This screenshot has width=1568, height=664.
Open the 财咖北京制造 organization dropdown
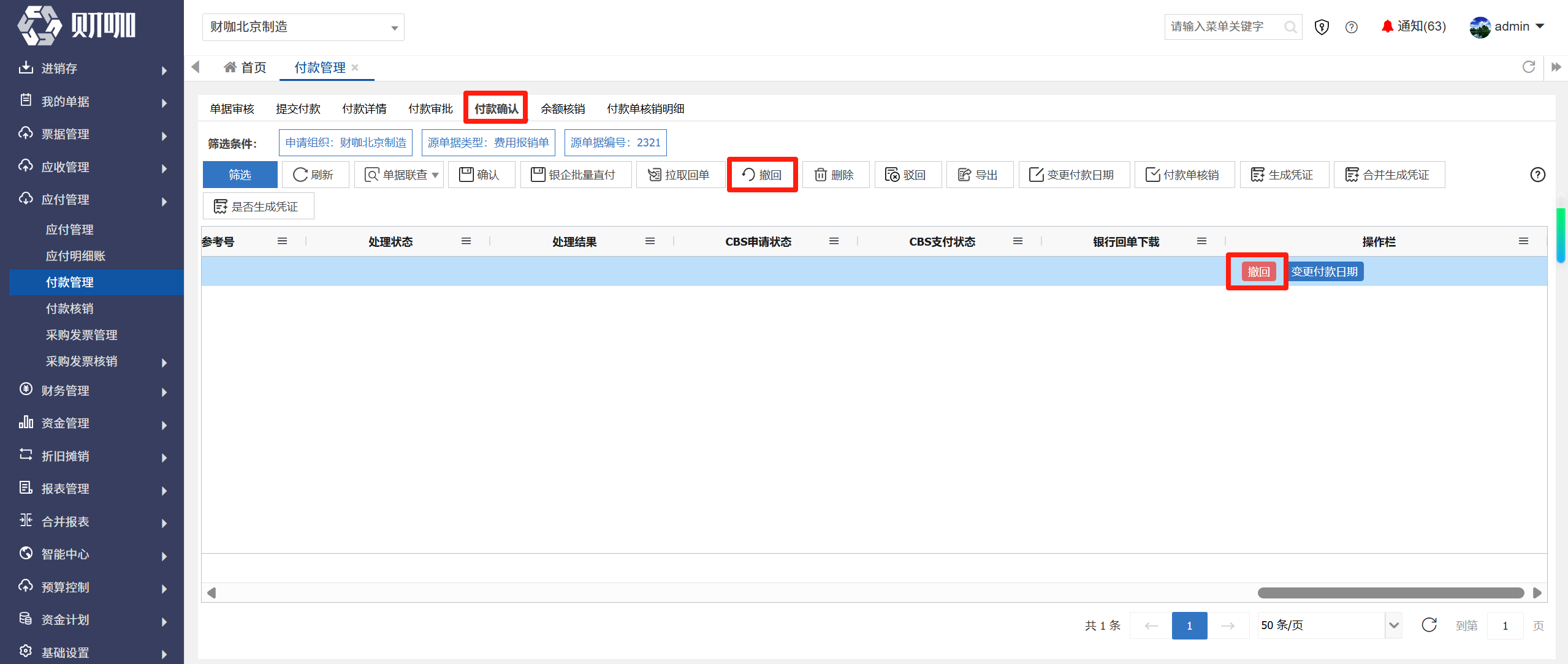[x=303, y=27]
